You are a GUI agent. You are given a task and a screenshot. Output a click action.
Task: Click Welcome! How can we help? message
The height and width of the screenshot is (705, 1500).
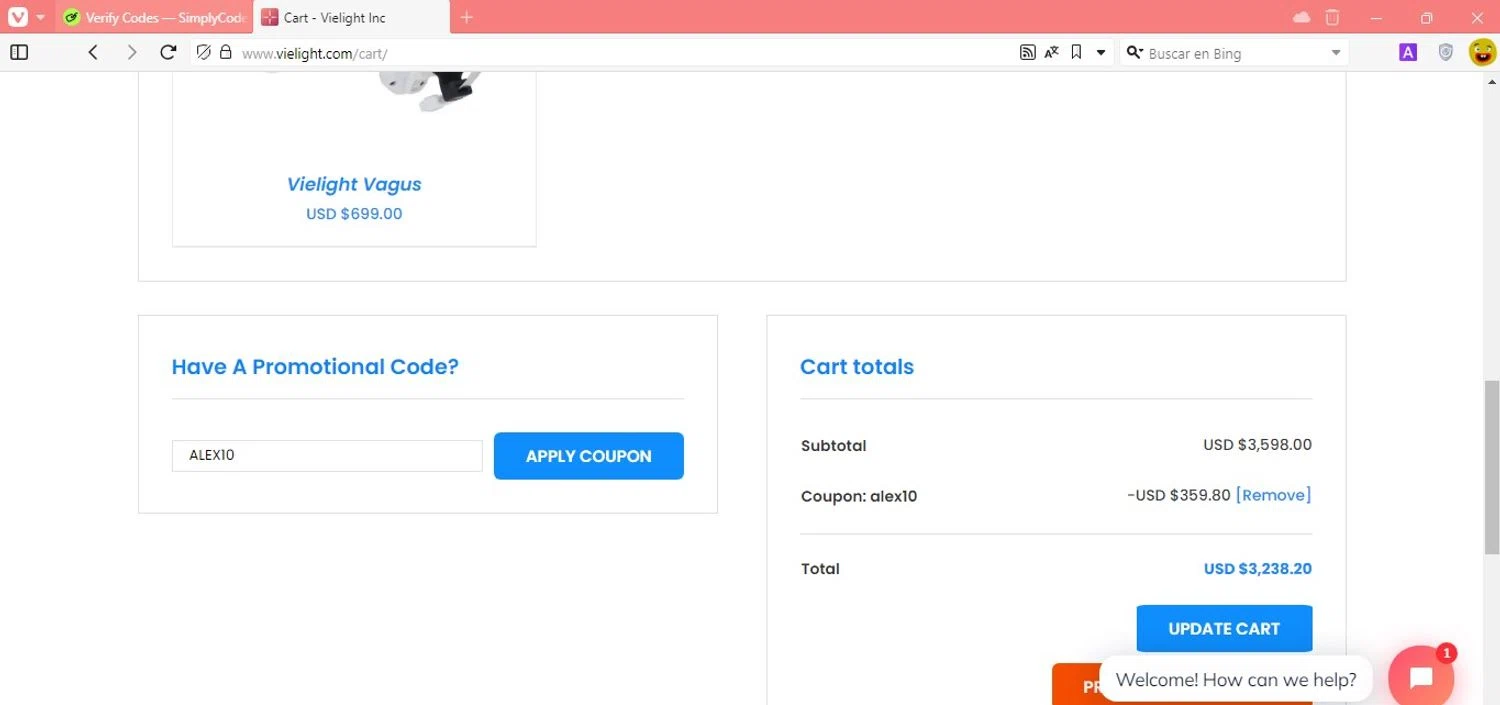point(1236,679)
